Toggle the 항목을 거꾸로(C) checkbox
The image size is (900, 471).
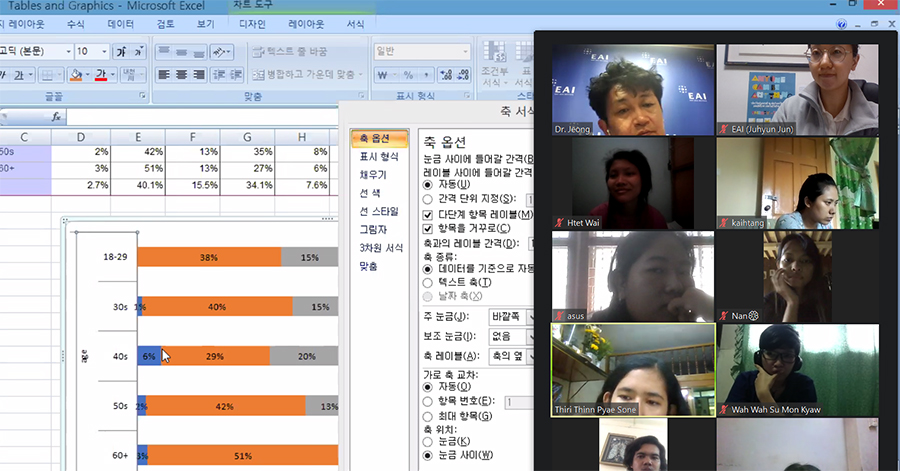427,228
